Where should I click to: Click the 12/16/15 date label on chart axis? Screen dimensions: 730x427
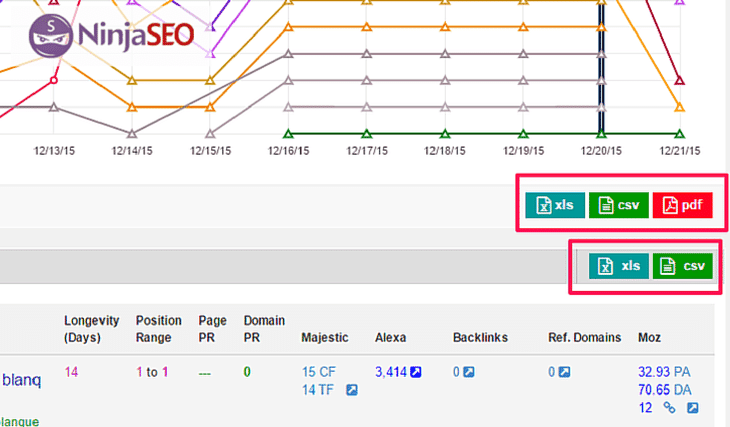[x=288, y=151]
